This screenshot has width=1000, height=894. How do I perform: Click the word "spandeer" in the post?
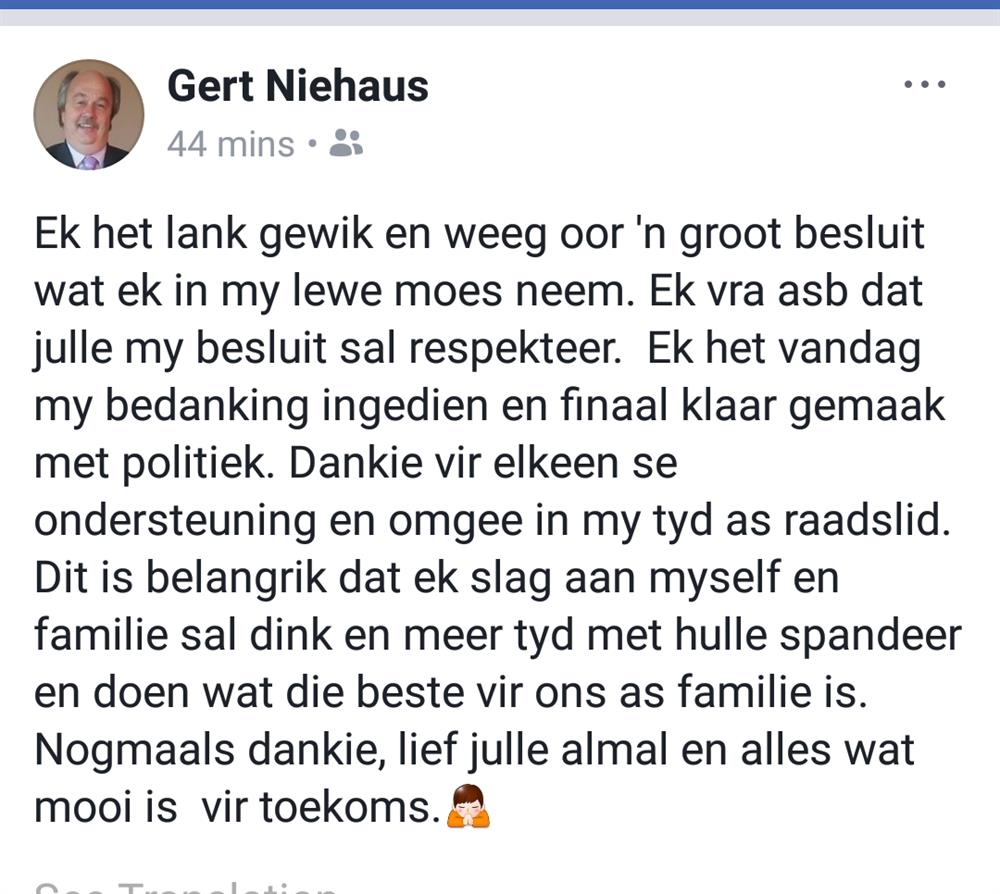pyautogui.click(x=870, y=636)
